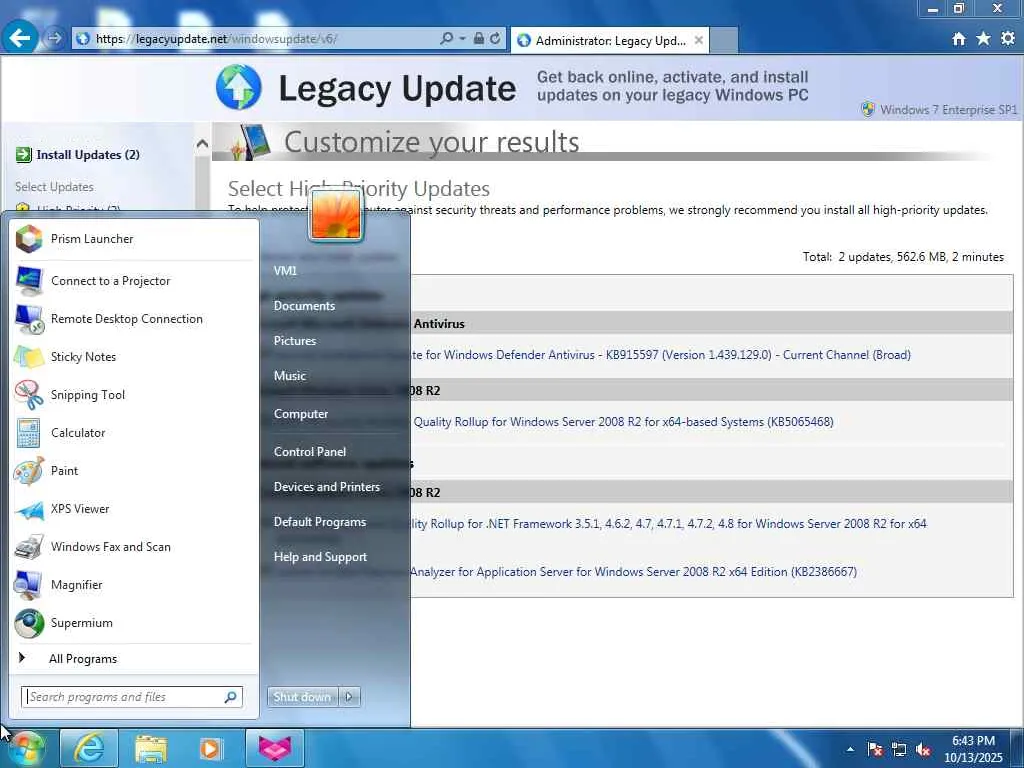Open Documents from Start menu
The image size is (1024, 768).
(304, 306)
